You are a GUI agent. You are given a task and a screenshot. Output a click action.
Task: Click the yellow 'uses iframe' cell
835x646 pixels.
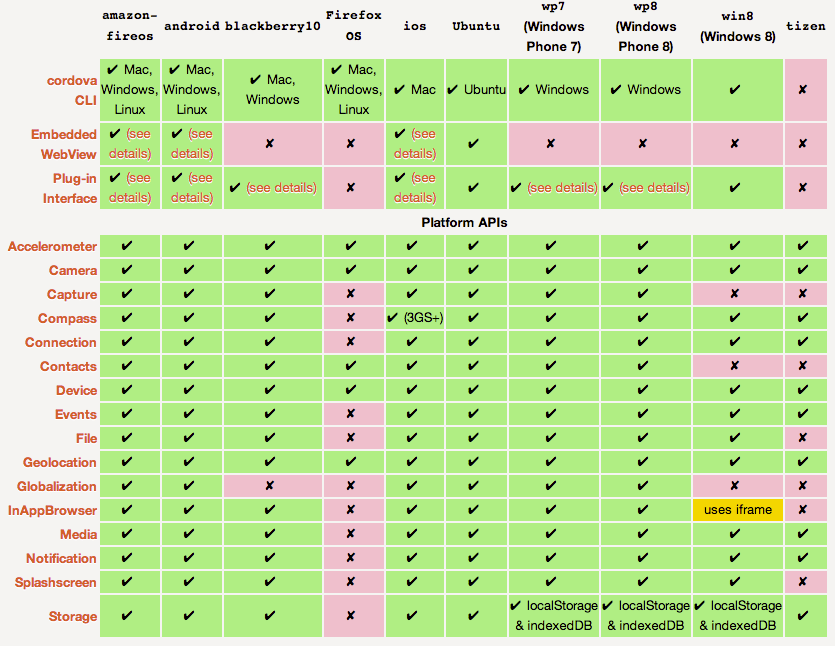(738, 510)
